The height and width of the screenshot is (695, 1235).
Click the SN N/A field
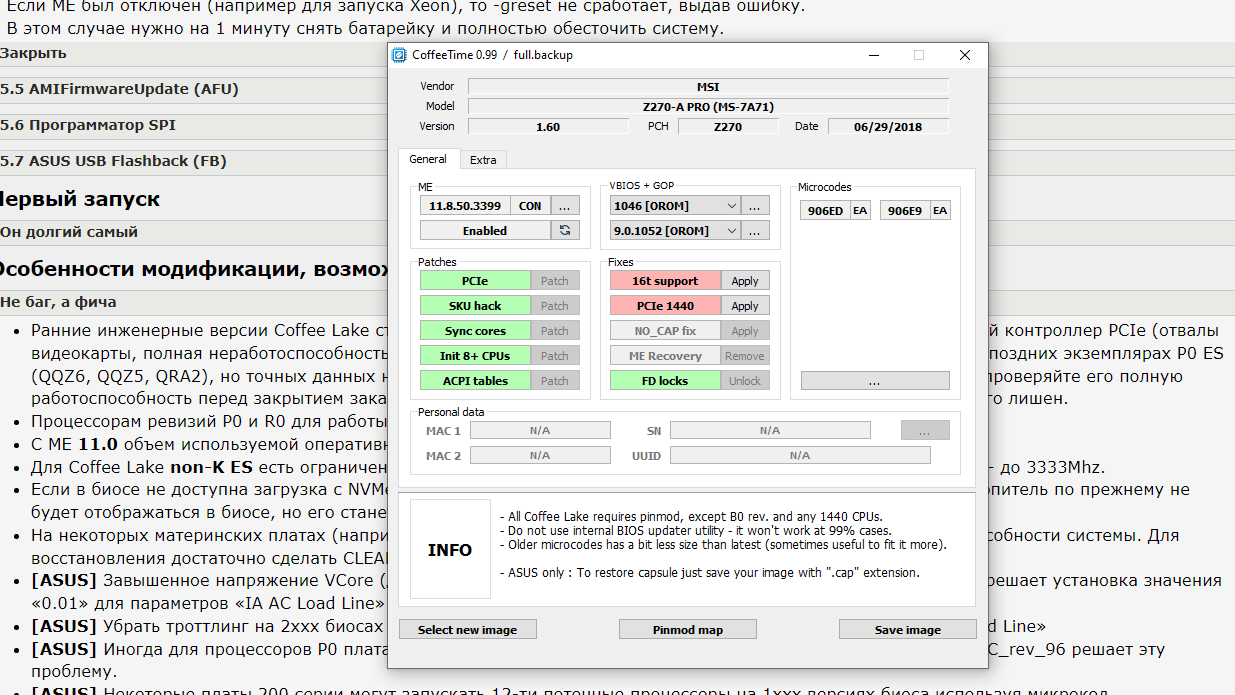770,430
